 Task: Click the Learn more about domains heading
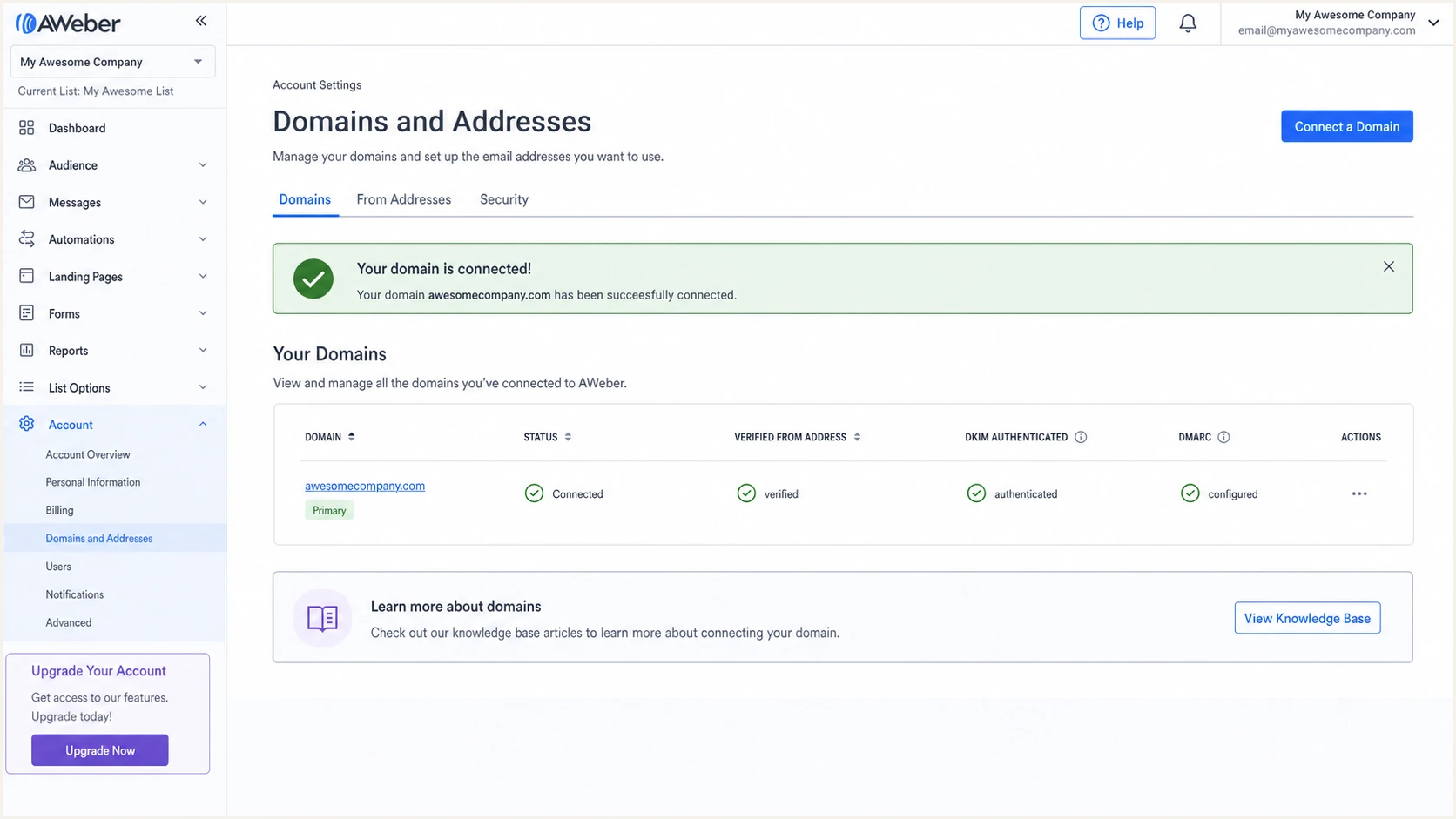pyautogui.click(x=456, y=606)
